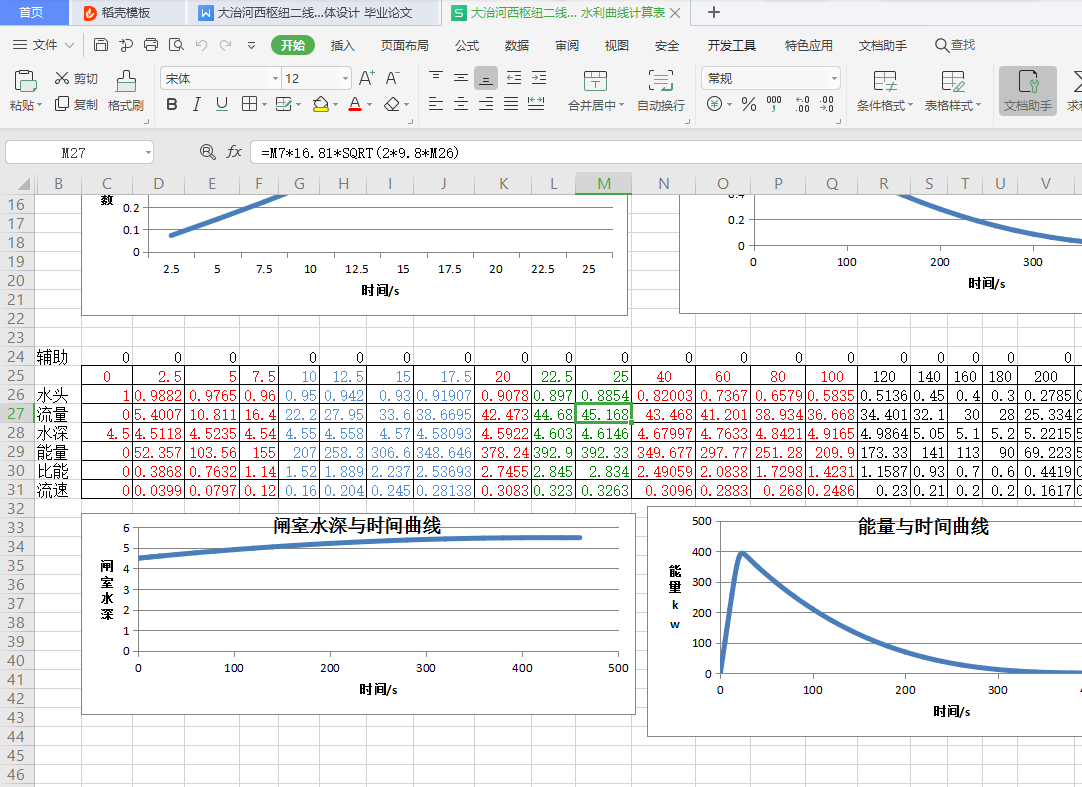Align text to top
Image resolution: width=1082 pixels, height=787 pixels.
coord(435,78)
